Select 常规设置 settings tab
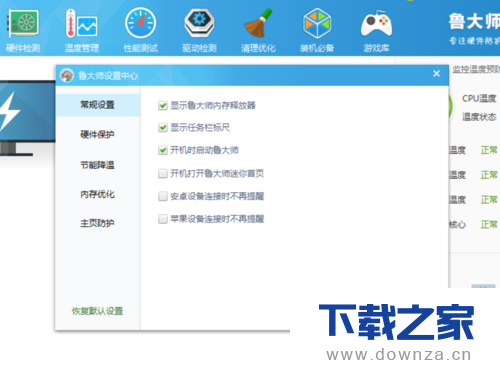Viewport: 500px width, 373px height. pyautogui.click(x=98, y=105)
